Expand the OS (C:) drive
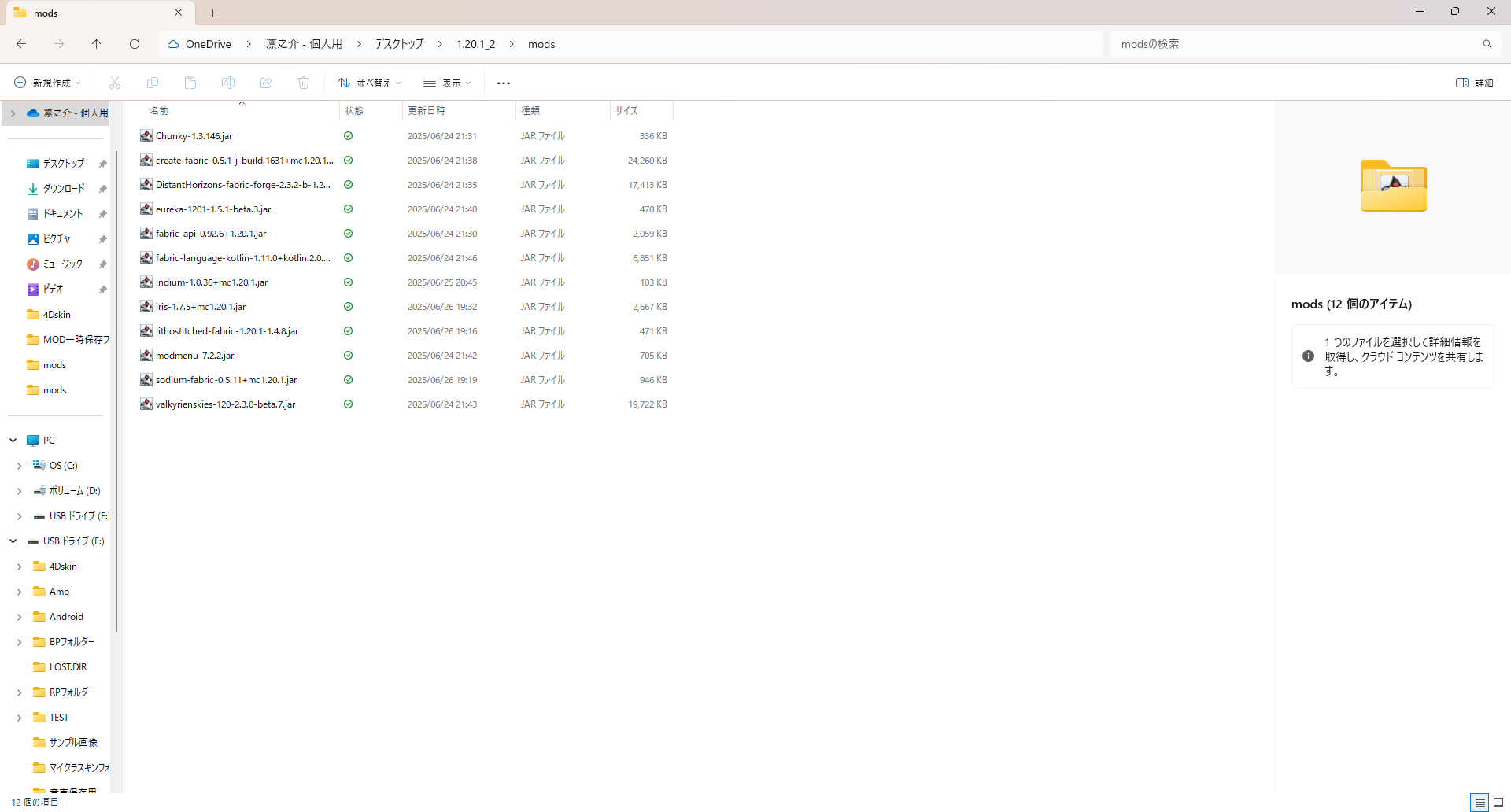 tap(20, 466)
